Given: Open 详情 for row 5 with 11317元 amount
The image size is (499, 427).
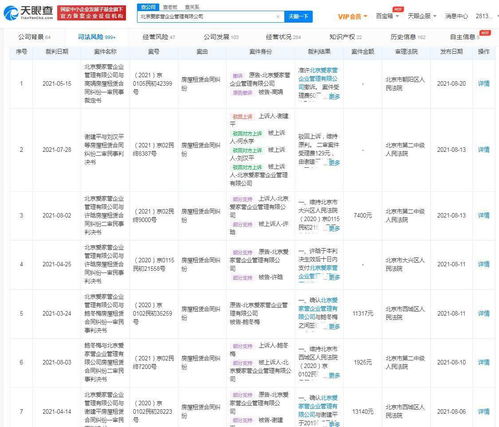Looking at the screenshot, I should point(484,314).
